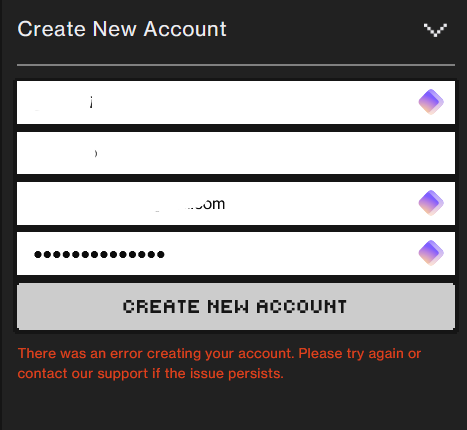Open the autofill diamond icon in email field
This screenshot has width=467, height=430.
coord(431,203)
